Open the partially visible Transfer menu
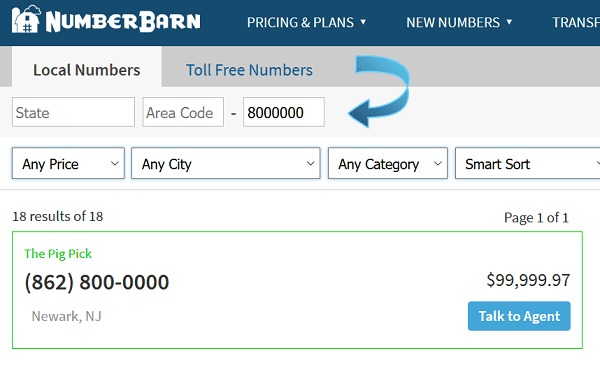 576,23
